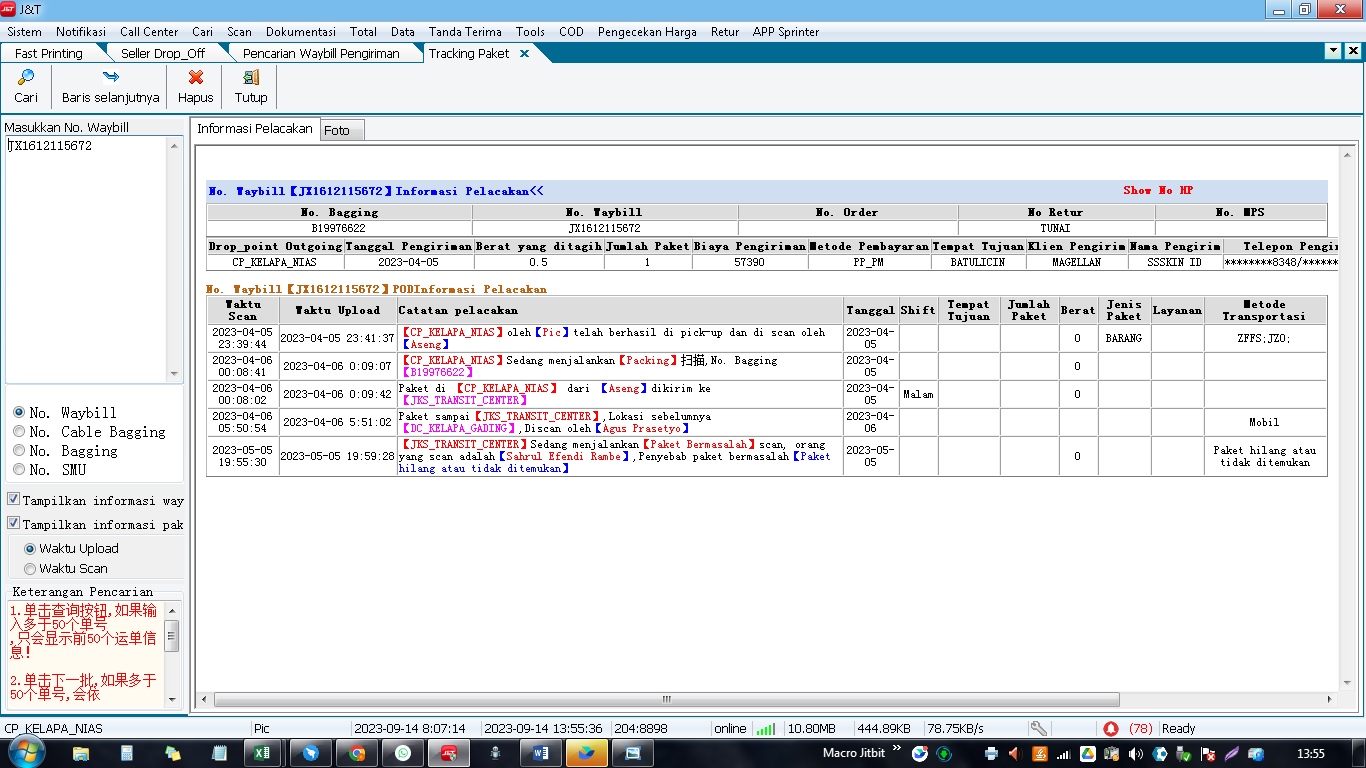This screenshot has height=768, width=1366.
Task: Open the Tanda Terima menu
Action: pyautogui.click(x=464, y=31)
